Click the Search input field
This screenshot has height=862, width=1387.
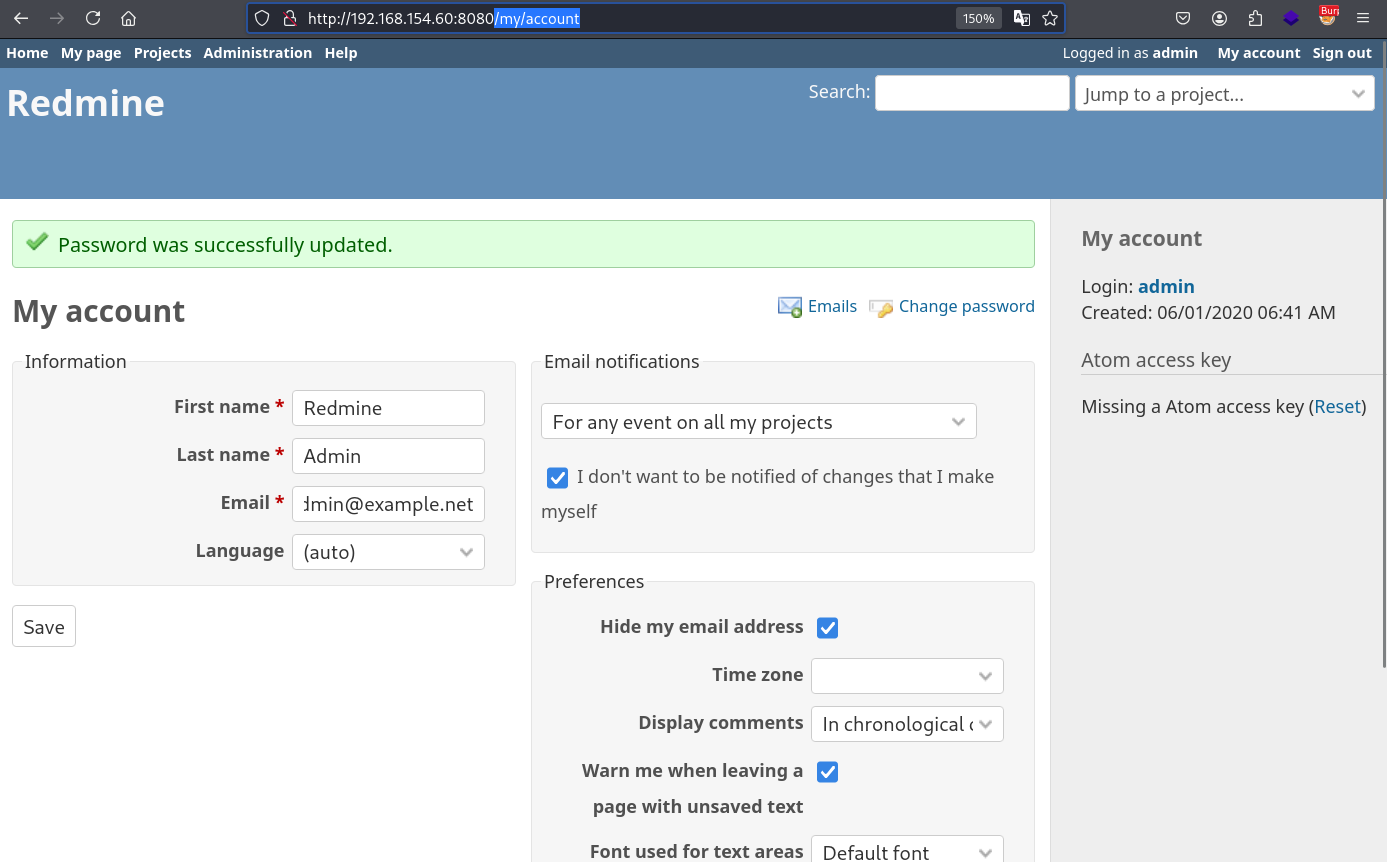[x=972, y=93]
